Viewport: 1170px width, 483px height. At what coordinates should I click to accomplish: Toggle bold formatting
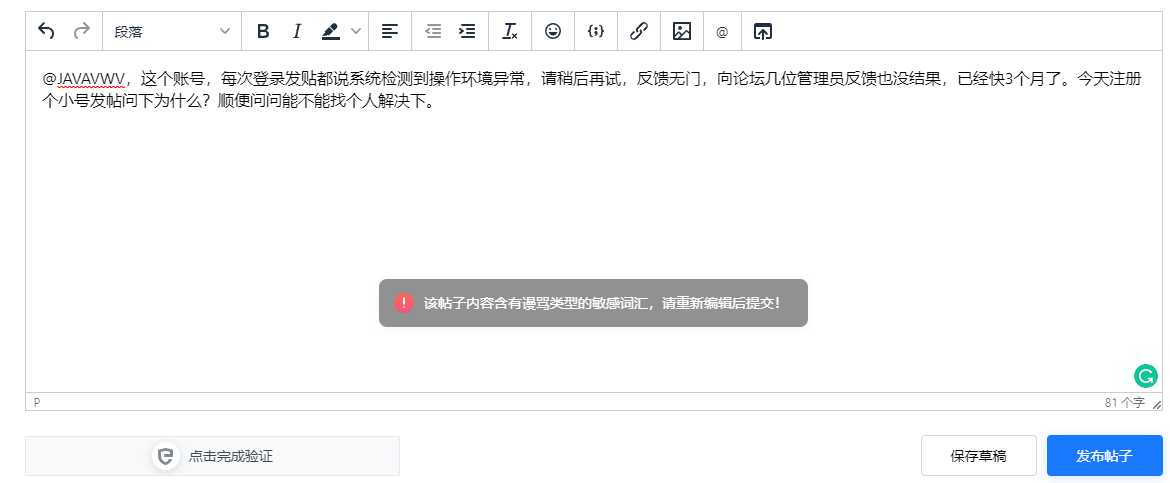263,31
